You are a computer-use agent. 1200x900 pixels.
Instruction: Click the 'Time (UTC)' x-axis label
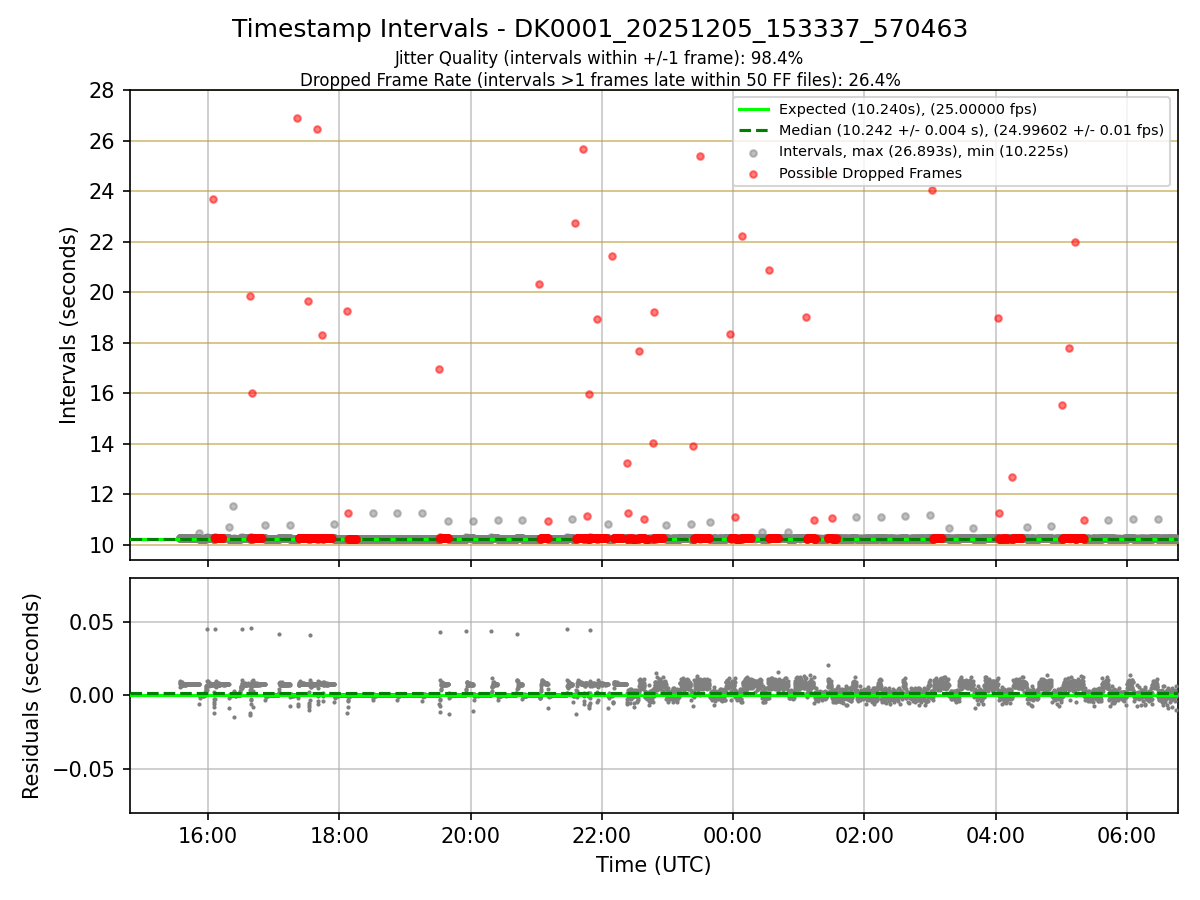(x=653, y=865)
